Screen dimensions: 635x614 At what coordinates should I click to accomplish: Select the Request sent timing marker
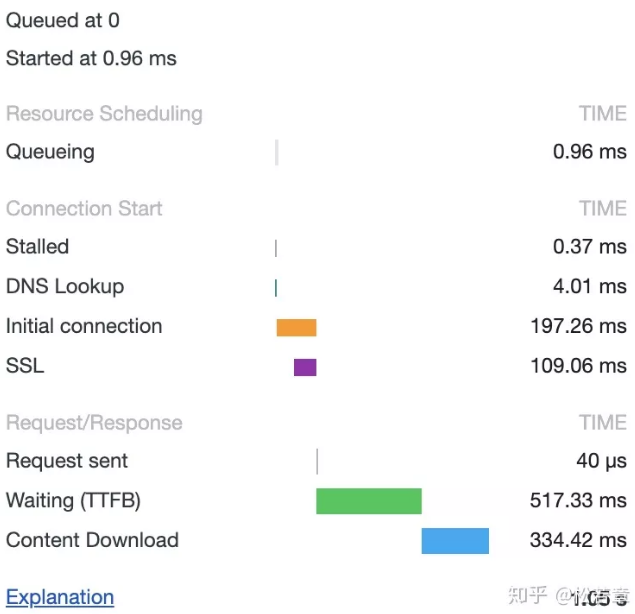(x=317, y=461)
